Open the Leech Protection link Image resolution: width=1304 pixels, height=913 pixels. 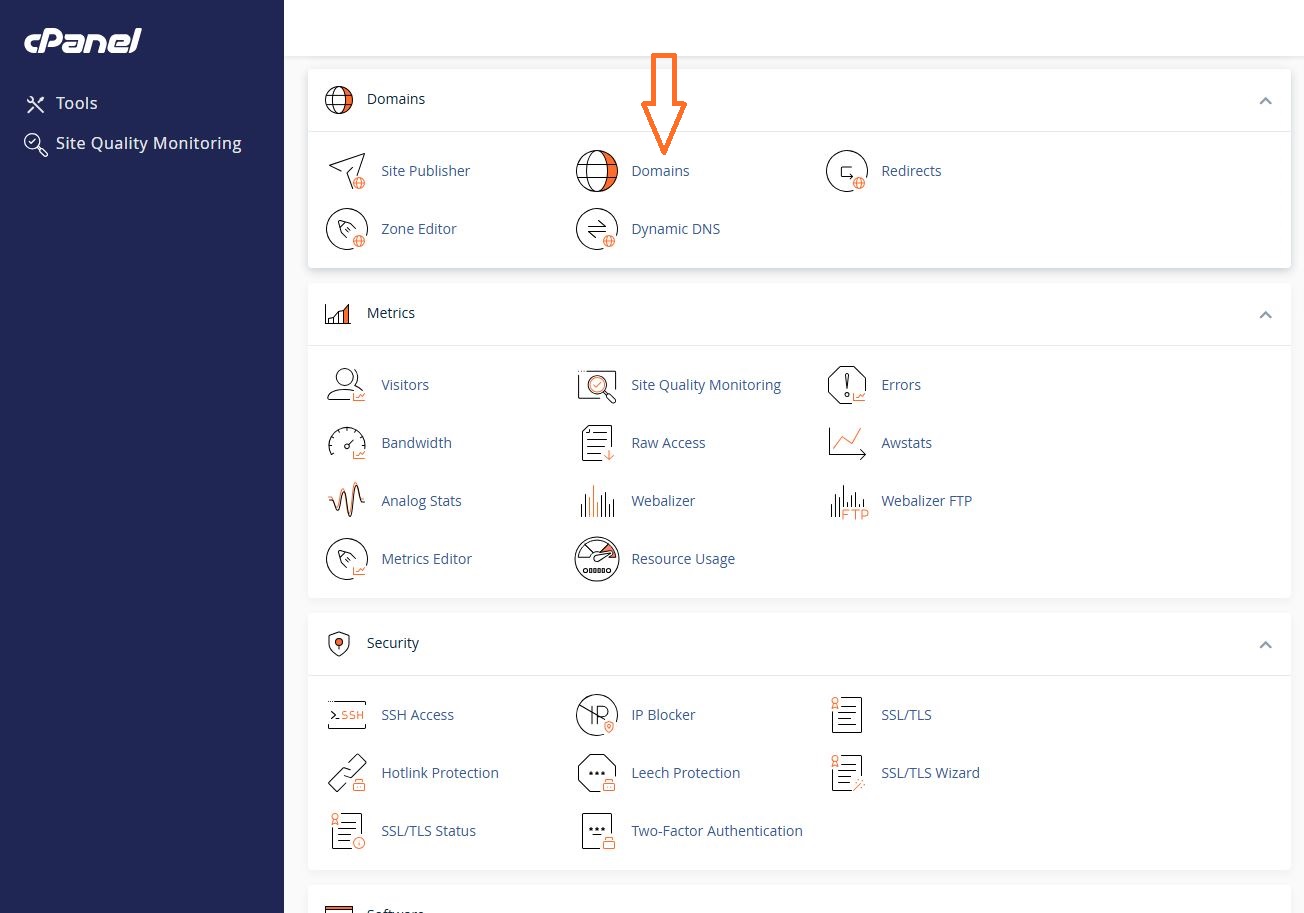tap(685, 773)
